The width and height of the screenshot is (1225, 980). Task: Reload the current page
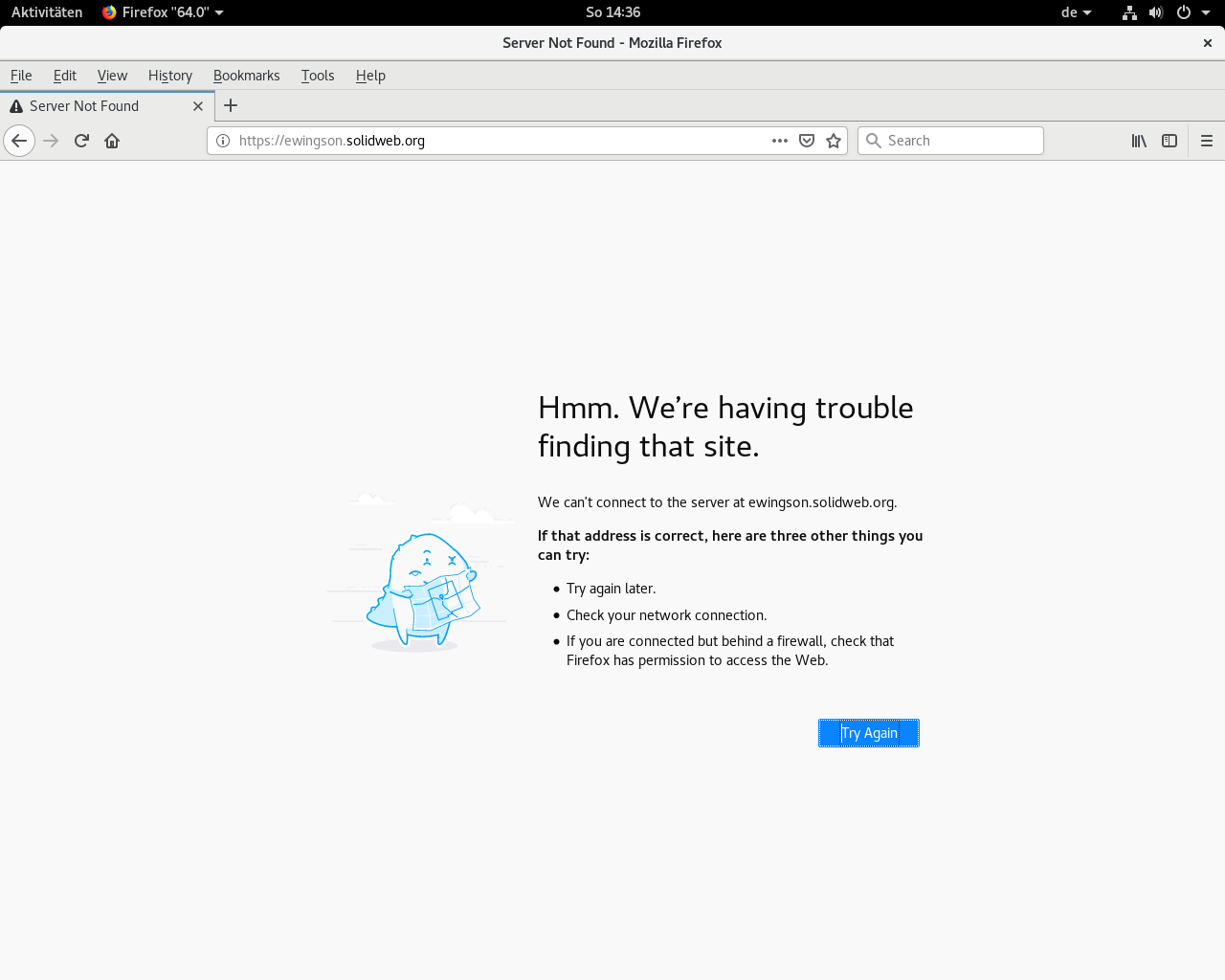click(81, 141)
